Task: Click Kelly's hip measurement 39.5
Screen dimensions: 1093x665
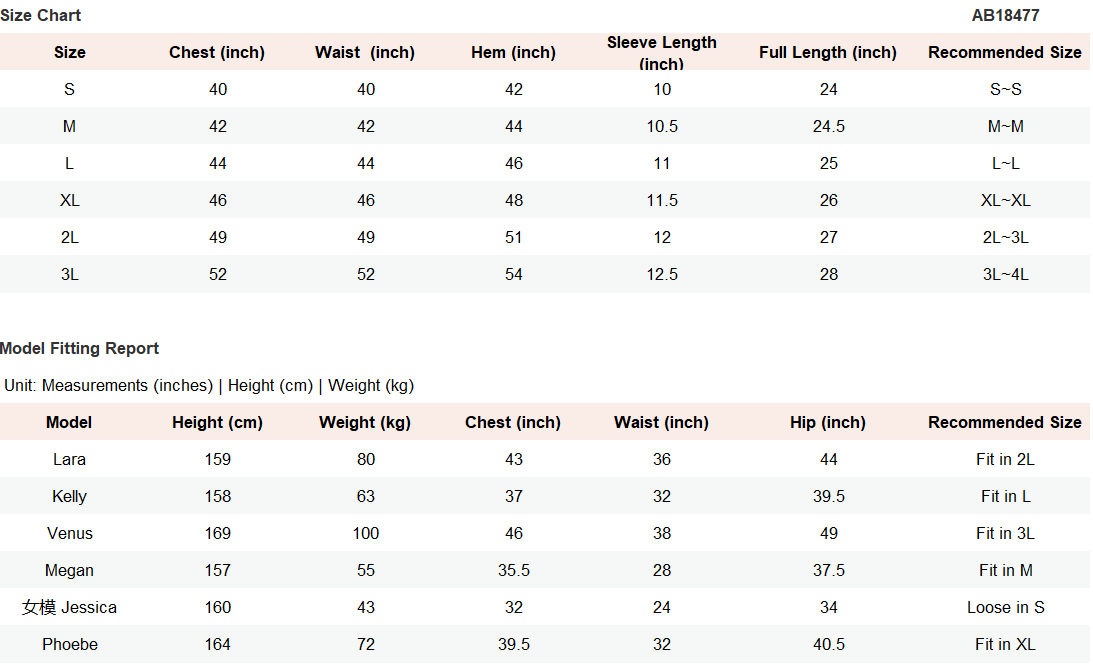Action: point(829,496)
